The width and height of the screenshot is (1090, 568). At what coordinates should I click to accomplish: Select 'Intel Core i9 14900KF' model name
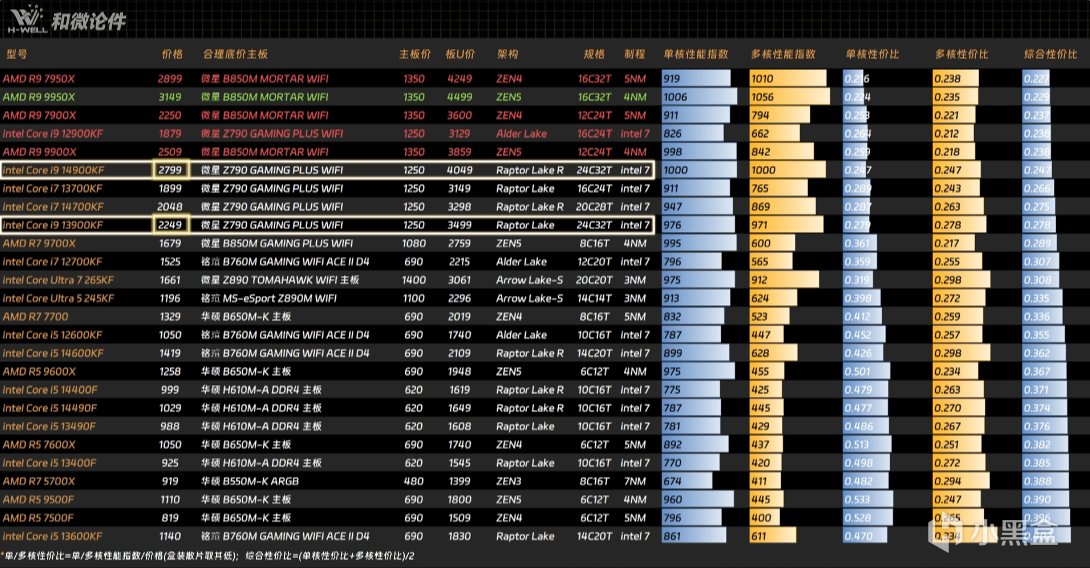(54, 170)
